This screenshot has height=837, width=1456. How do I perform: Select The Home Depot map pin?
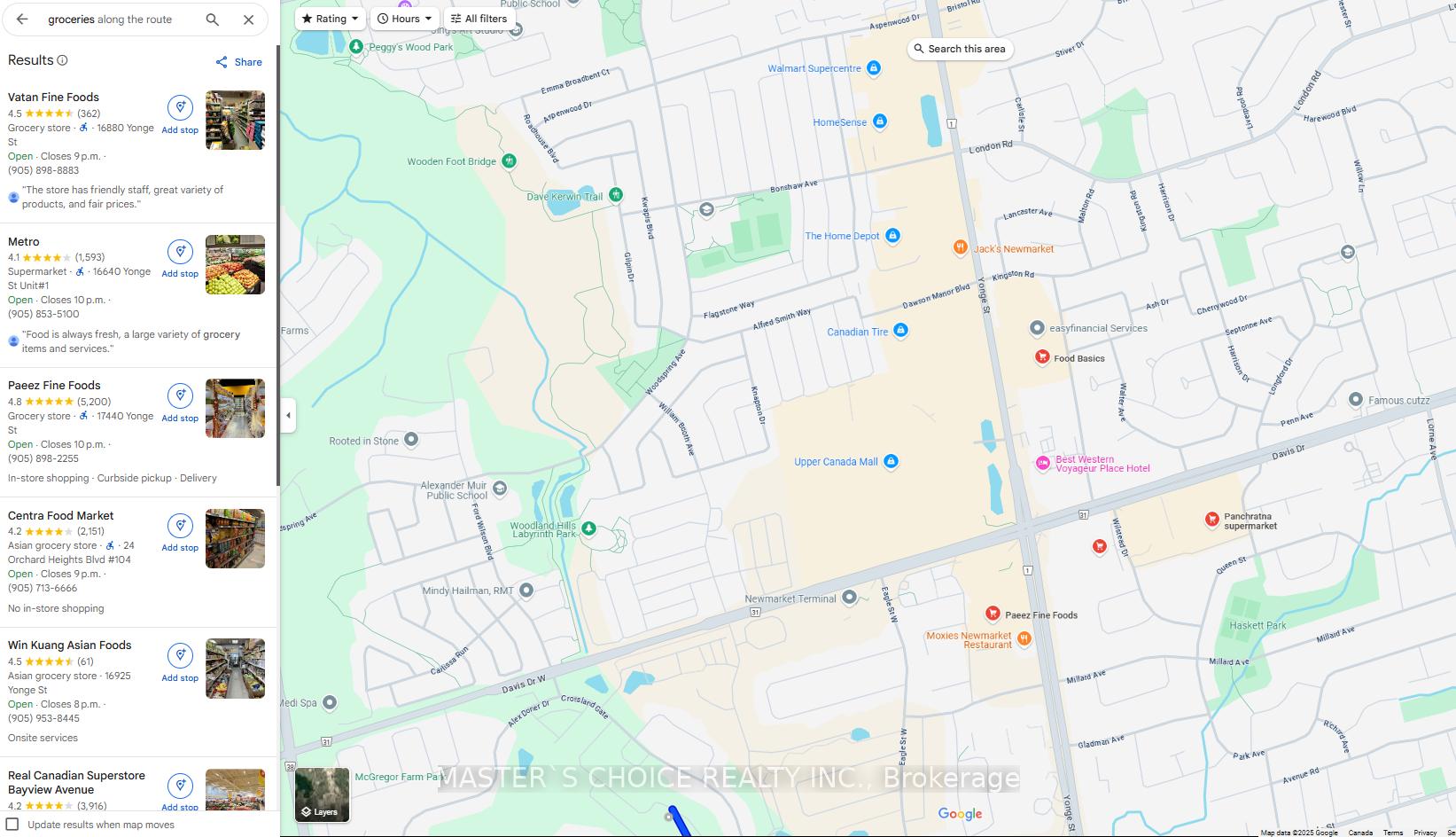tap(892, 235)
